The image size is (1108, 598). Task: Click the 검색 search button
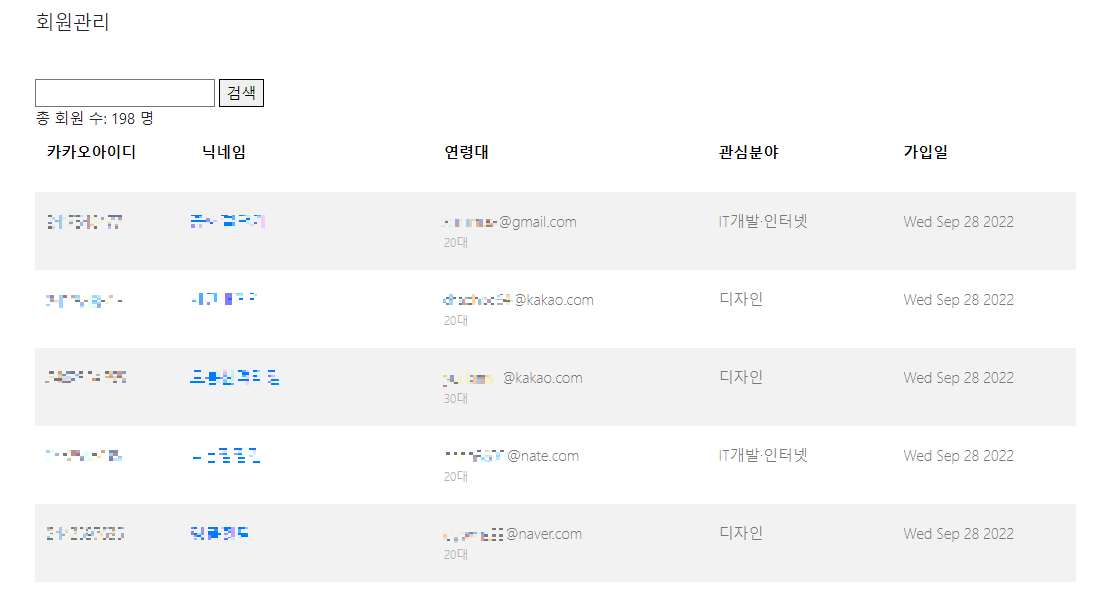241,92
